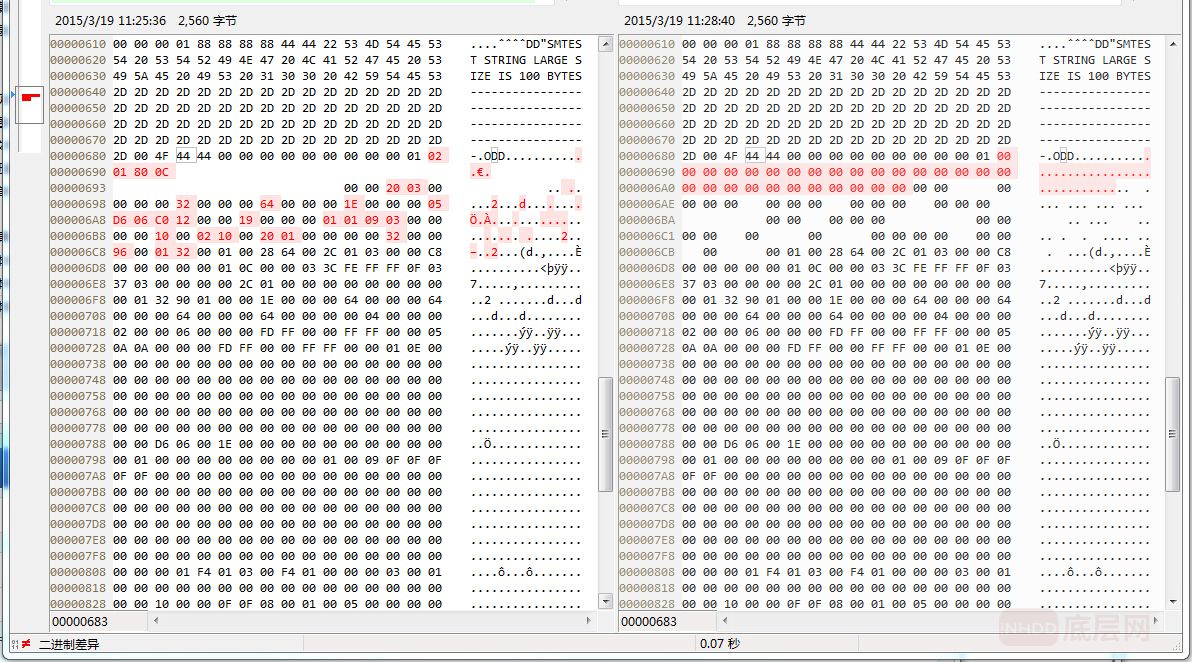Select highlighted byte 44 in right pane
Viewport: 1192px width, 662px height.
752,156
